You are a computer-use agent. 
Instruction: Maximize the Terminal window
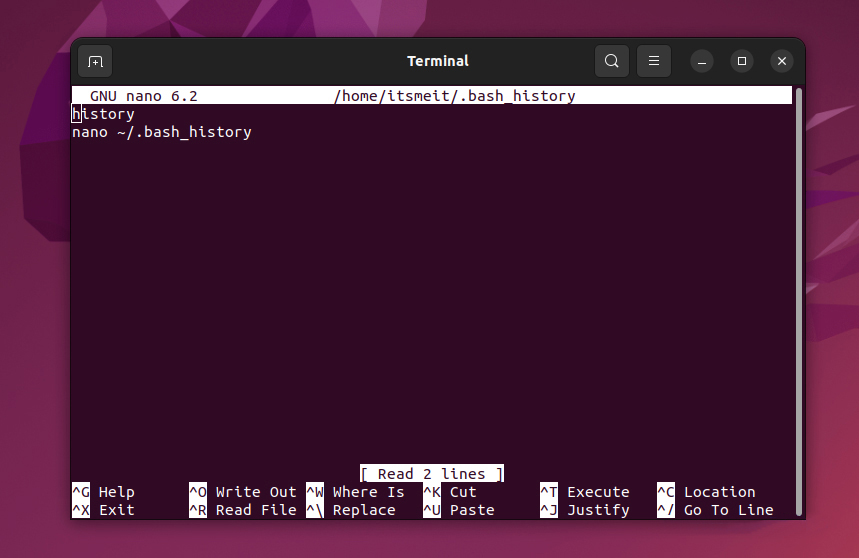coord(742,61)
